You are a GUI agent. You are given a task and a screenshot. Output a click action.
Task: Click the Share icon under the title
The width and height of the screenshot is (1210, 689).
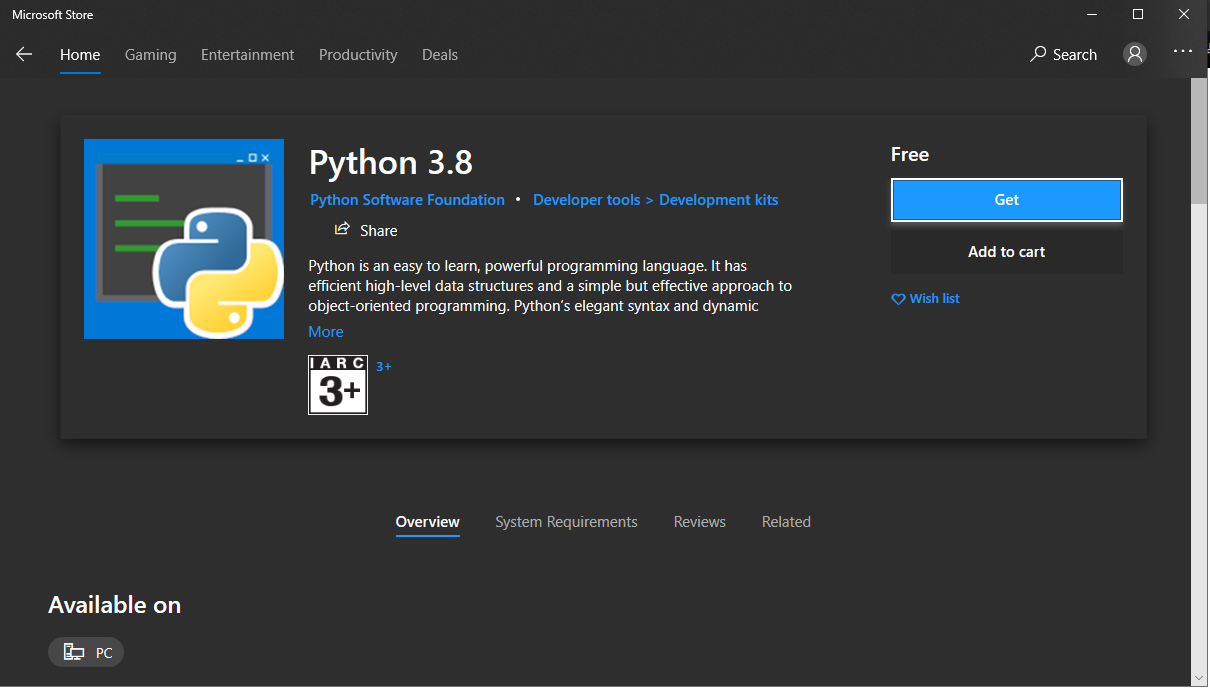pos(342,229)
